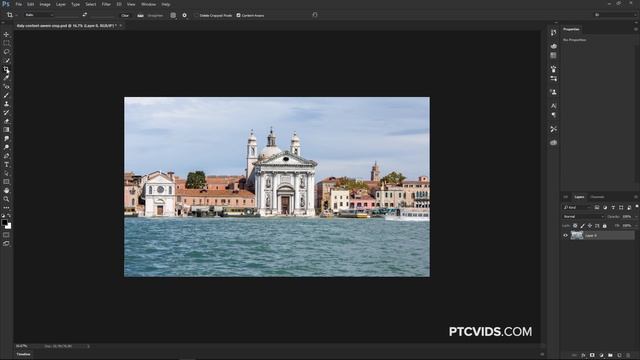640x360 pixels.
Task: Open the layer filter Kind dropdown
Action: tap(577, 208)
